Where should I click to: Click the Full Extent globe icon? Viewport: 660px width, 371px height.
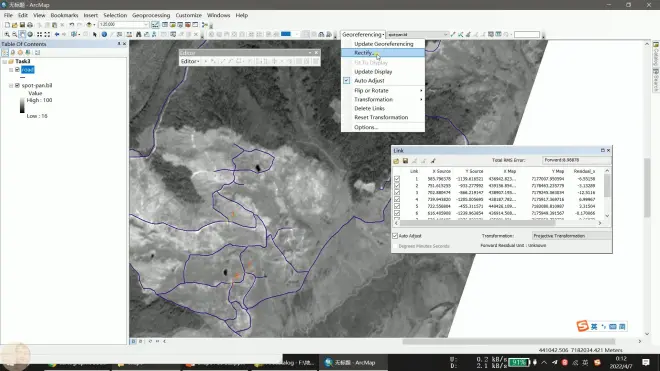30,35
